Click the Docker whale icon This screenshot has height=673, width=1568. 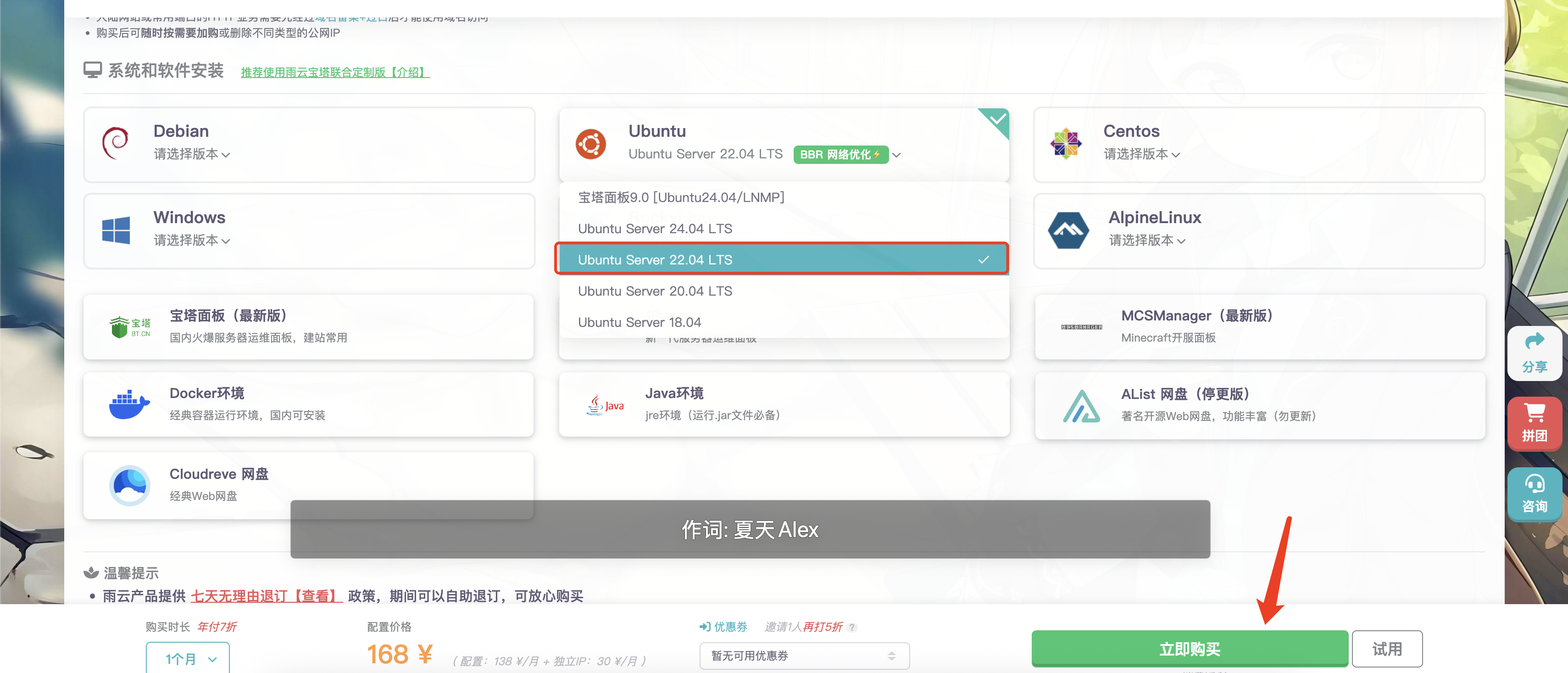(129, 404)
